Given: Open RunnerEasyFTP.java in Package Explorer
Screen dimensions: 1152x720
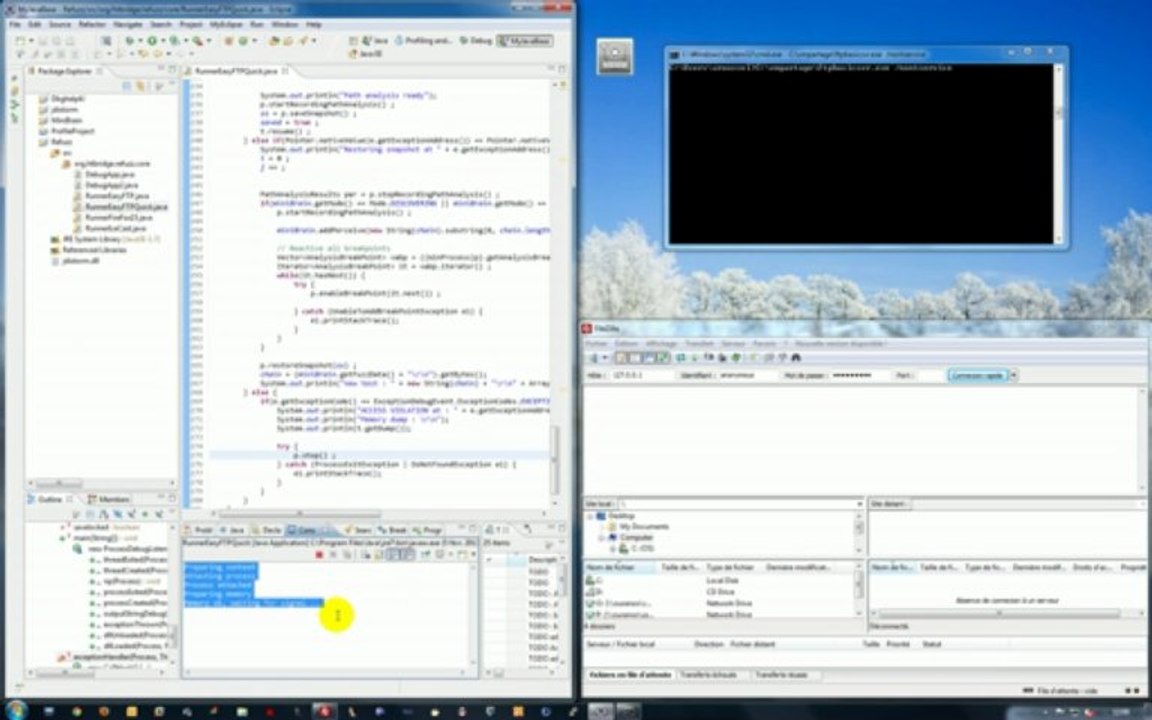Looking at the screenshot, I should (112, 196).
